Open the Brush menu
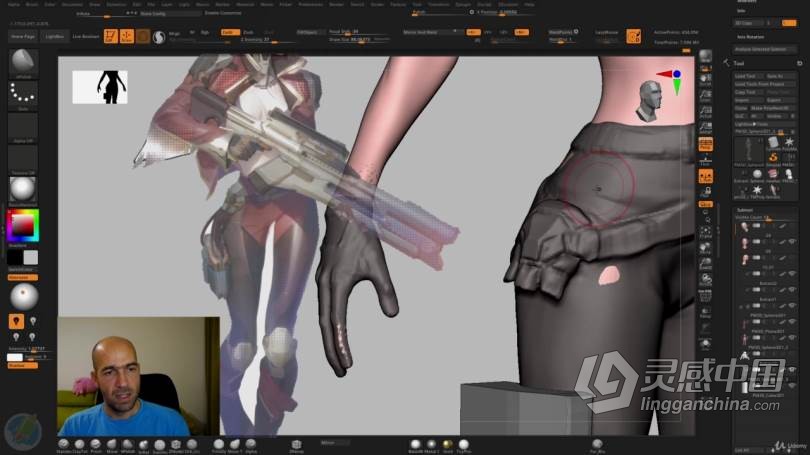Image resolution: width=810 pixels, height=455 pixels. [x=32, y=4]
